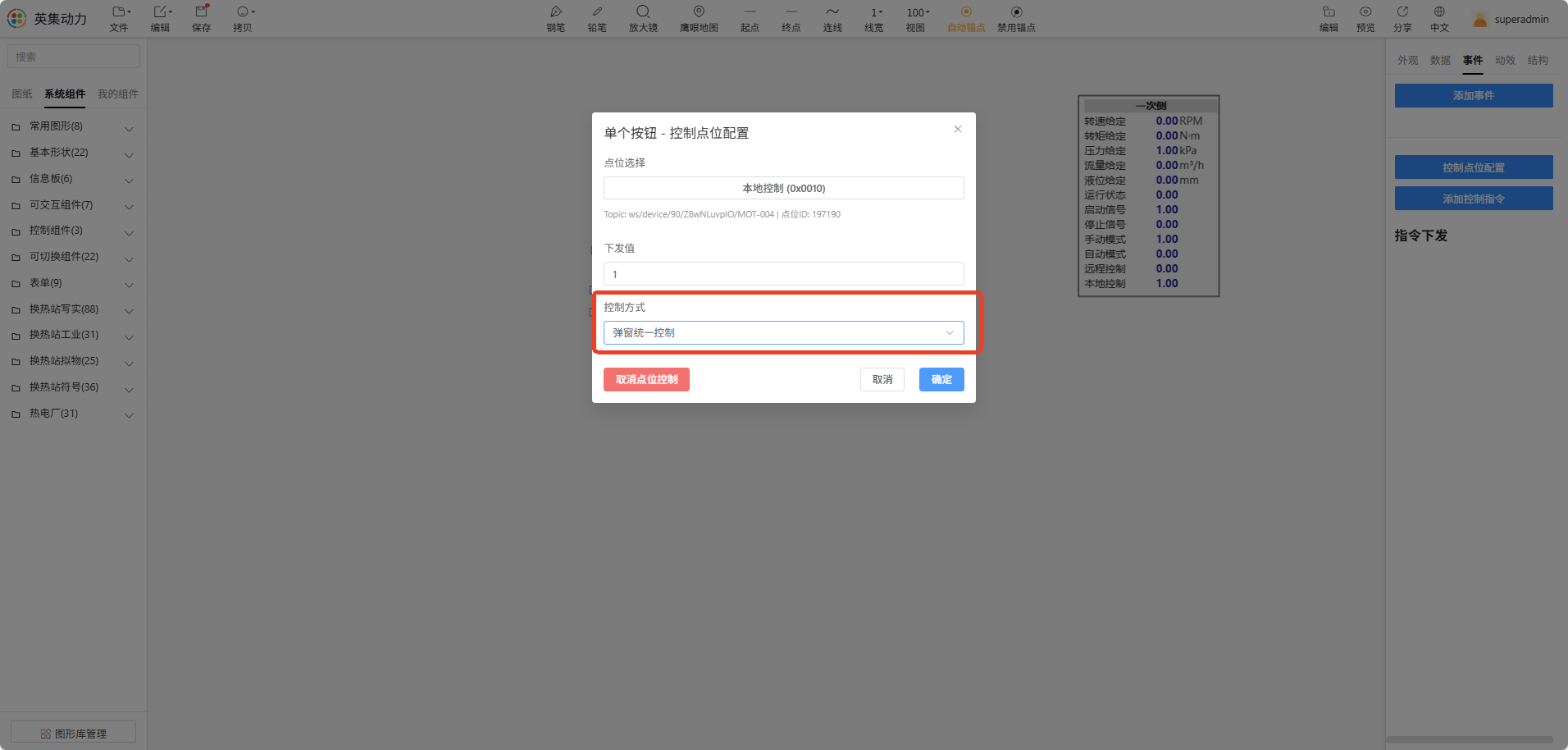Open the 100 视图 zoom view option
This screenshot has width=1568, height=750.
click(916, 18)
